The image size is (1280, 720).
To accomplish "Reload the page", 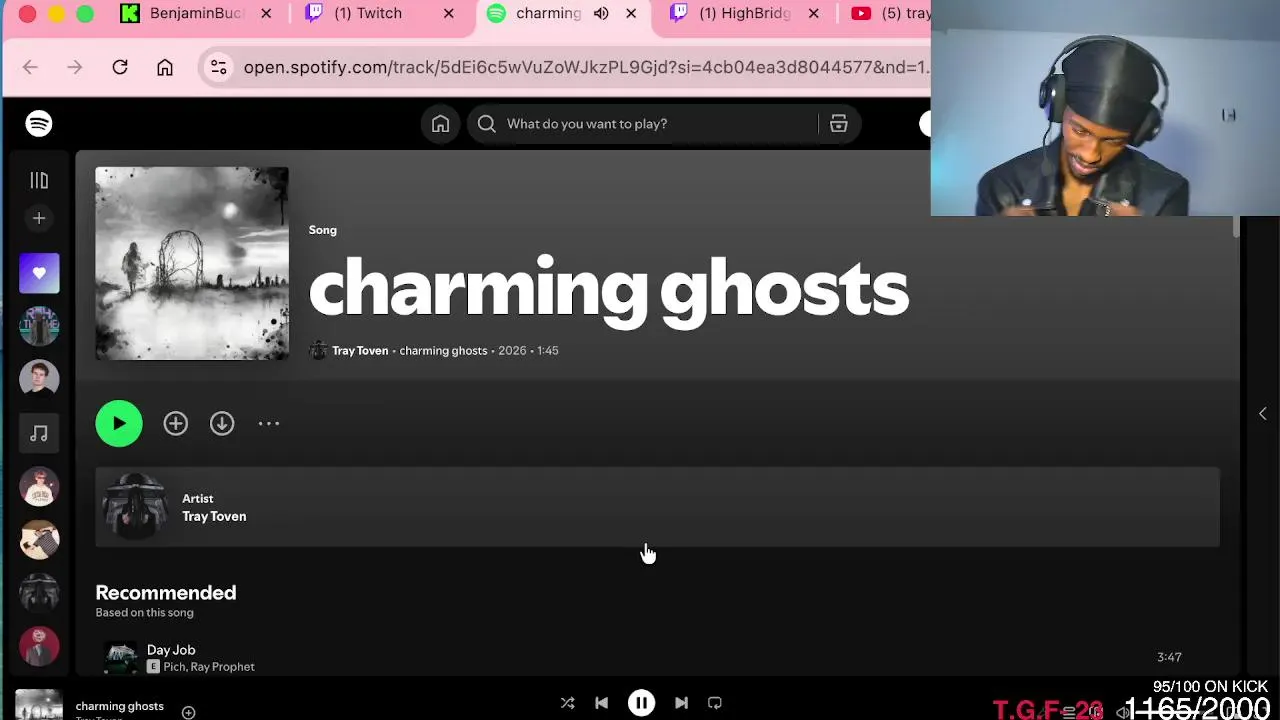I will [x=120, y=67].
